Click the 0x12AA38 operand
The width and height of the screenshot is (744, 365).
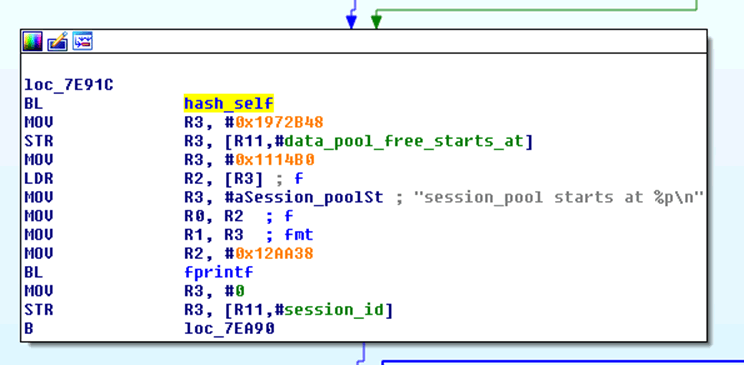pos(274,253)
